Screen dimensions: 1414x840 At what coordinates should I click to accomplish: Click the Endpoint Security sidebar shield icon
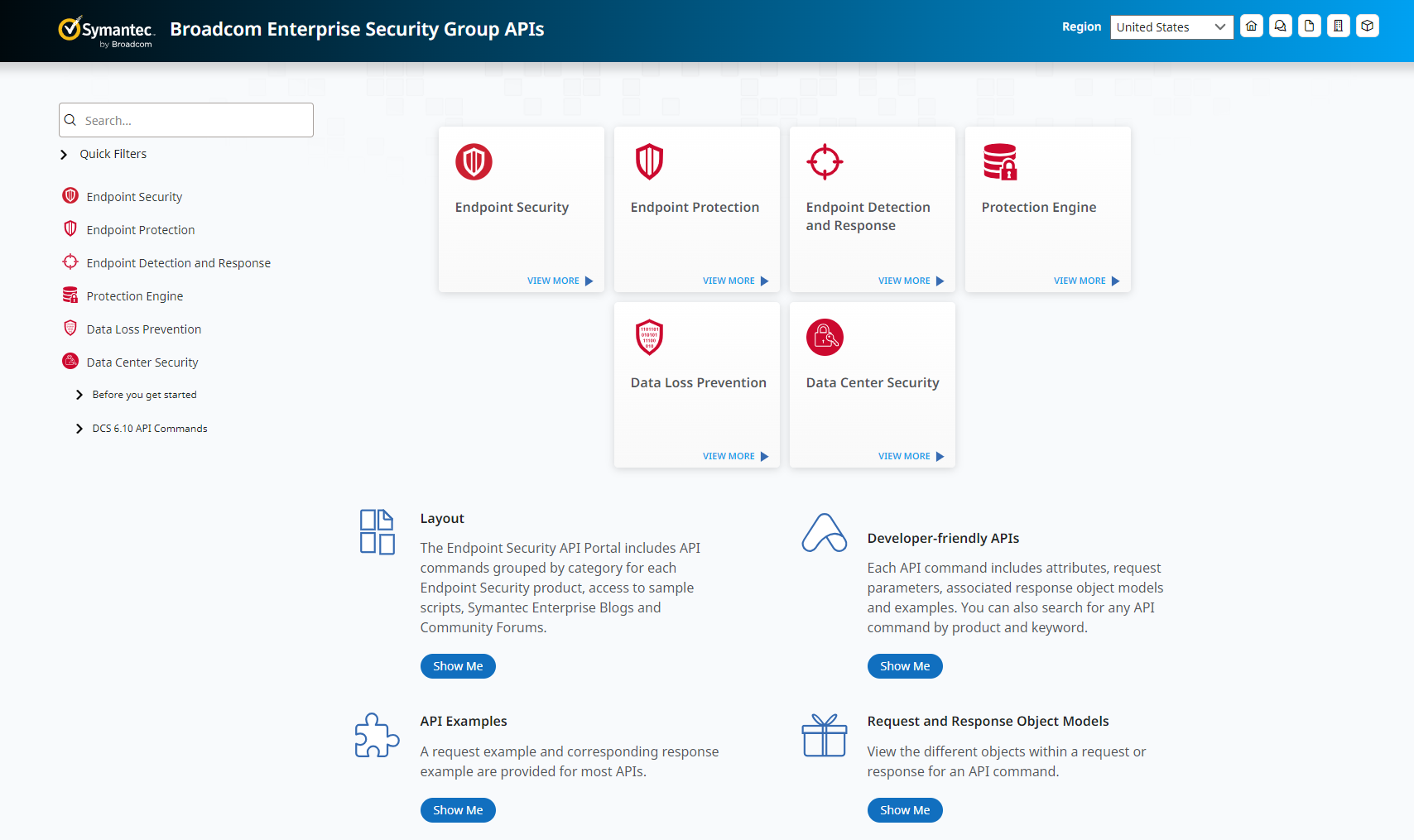(70, 196)
